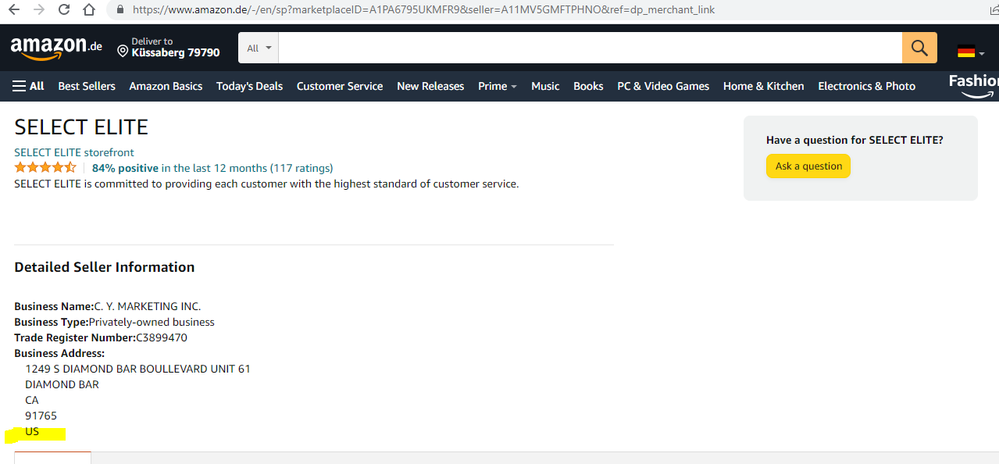Click the browser address bar URL
Screen dimensions: 999x464
[x=424, y=10]
